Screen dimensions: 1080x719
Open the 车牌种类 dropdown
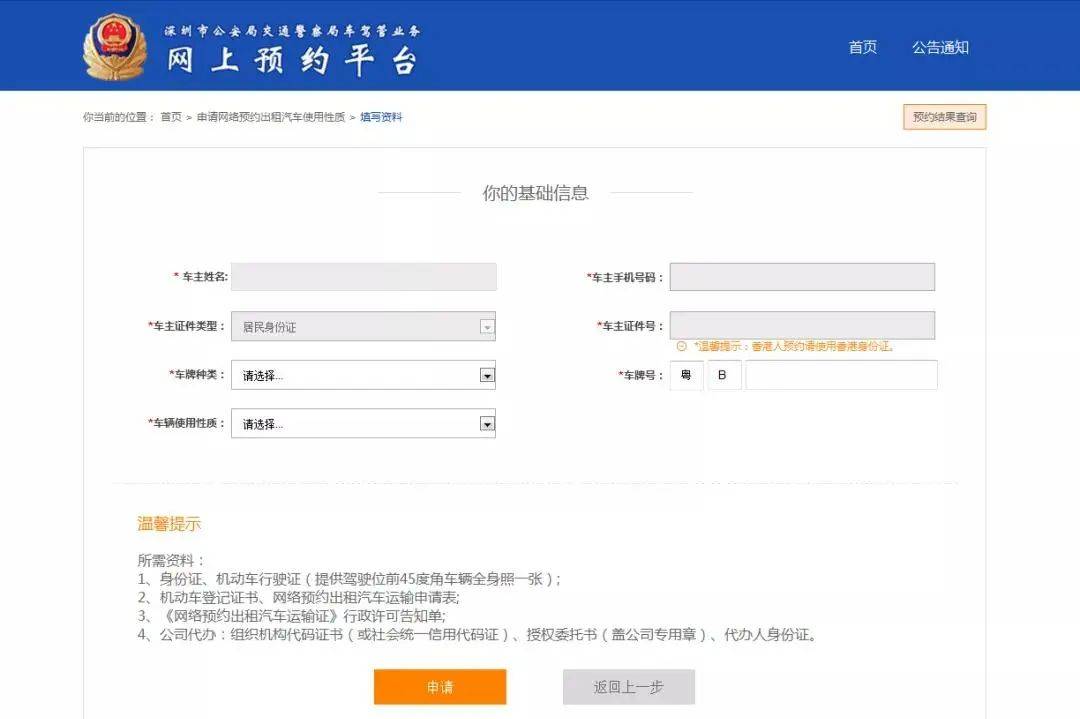coord(364,375)
